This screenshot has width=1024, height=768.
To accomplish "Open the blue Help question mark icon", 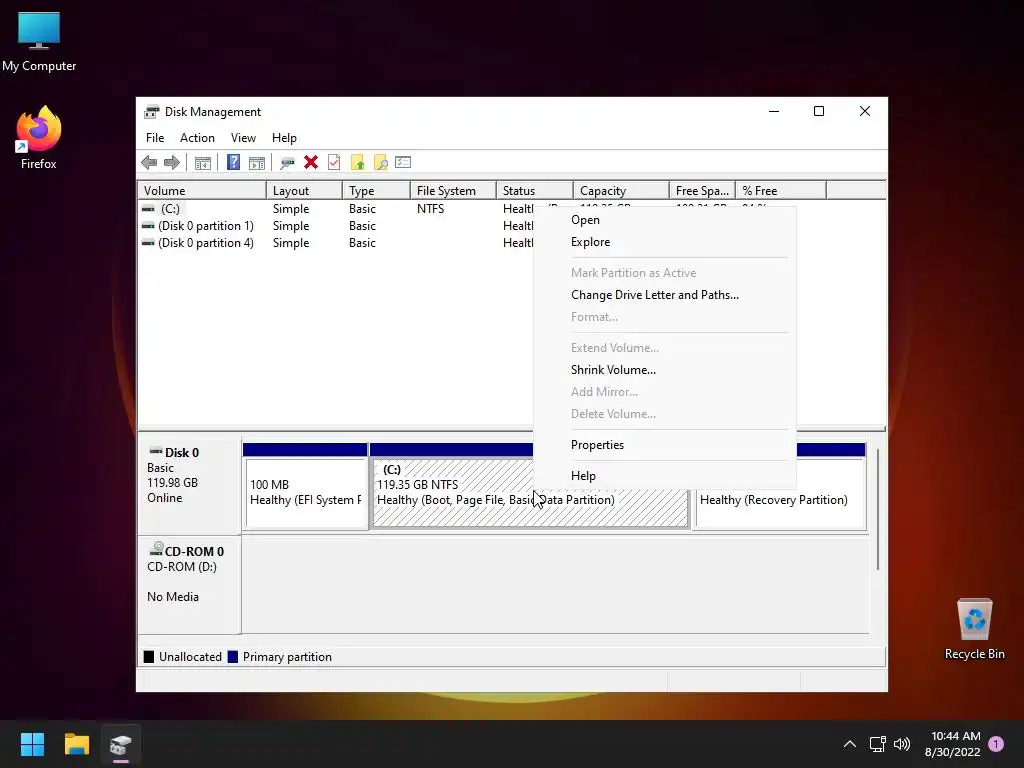I will pyautogui.click(x=233, y=162).
